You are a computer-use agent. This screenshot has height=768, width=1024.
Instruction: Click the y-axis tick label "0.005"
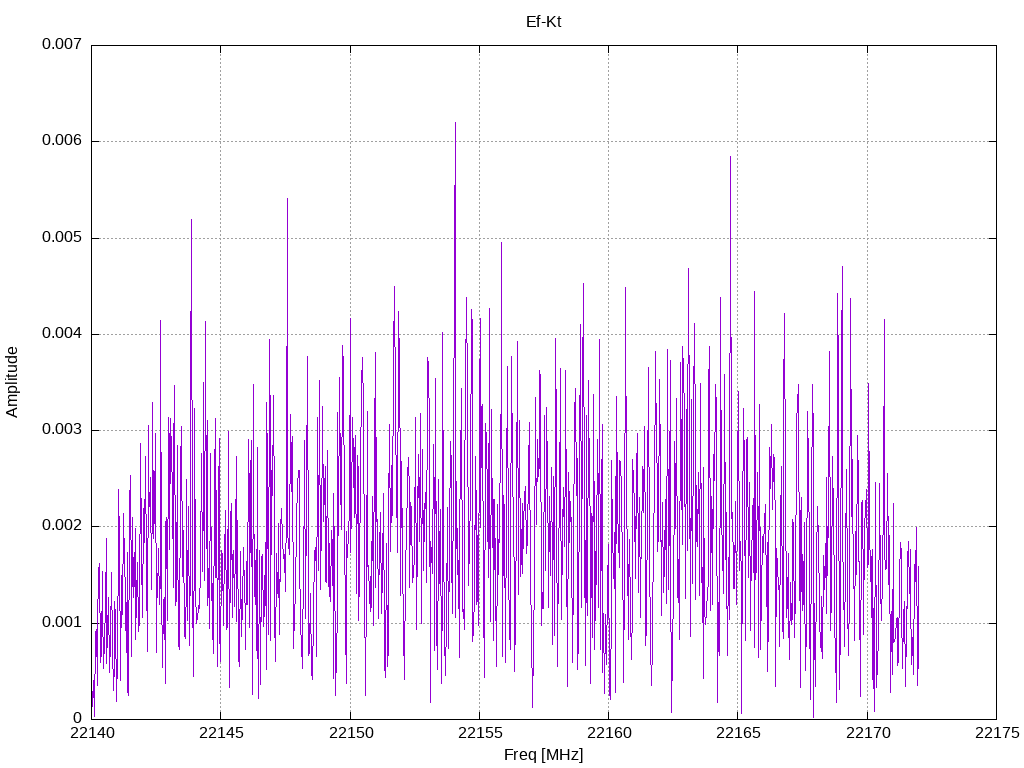(x=62, y=237)
